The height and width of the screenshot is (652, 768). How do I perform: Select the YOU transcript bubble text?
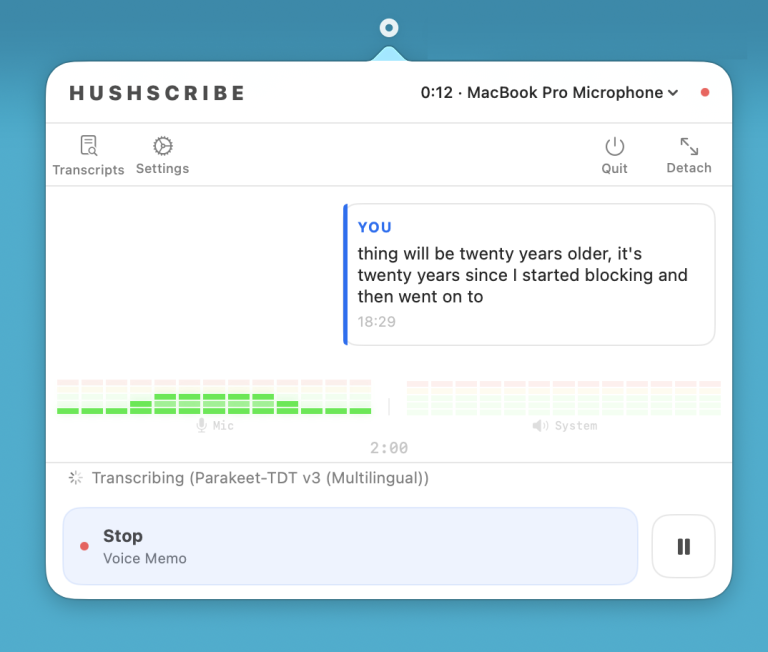[x=523, y=275]
